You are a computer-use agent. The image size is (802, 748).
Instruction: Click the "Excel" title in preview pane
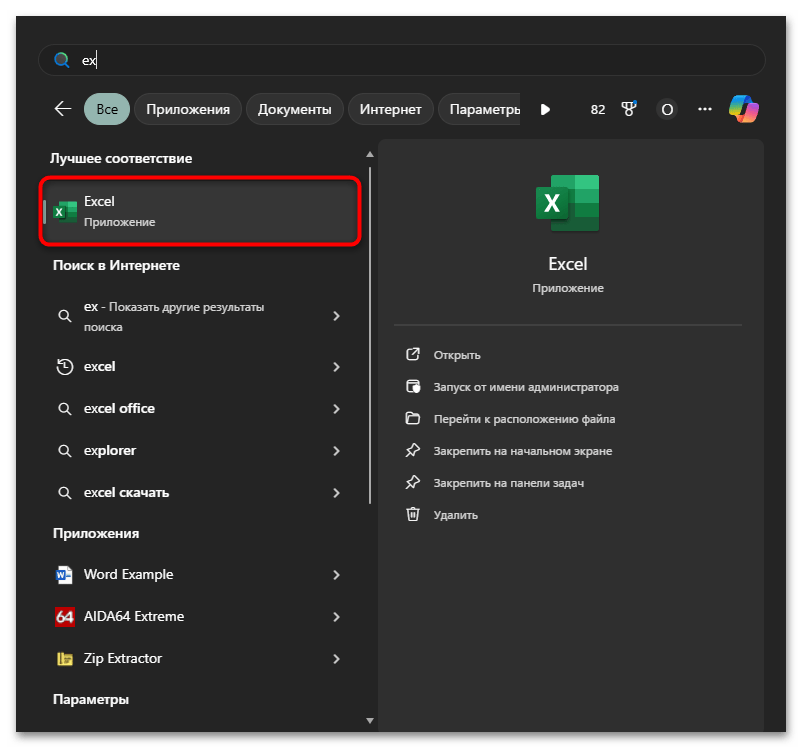point(568,264)
